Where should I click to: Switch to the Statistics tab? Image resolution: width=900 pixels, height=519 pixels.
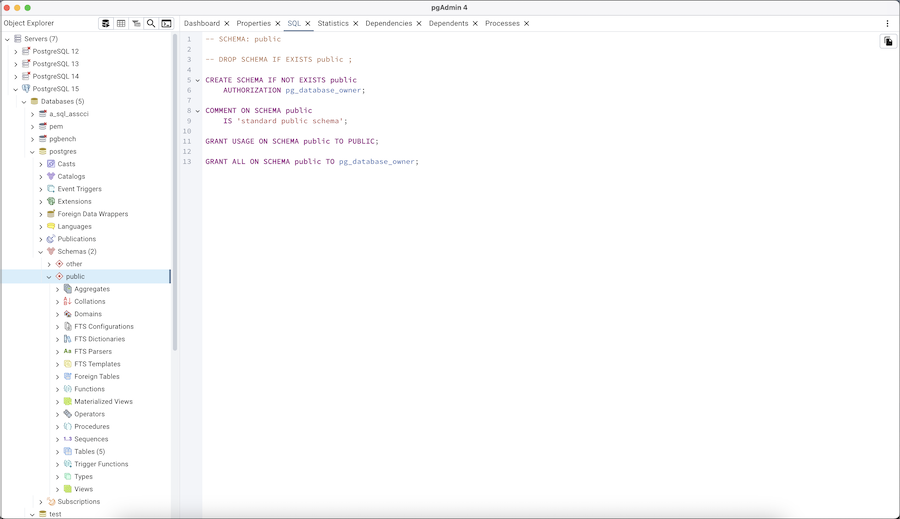tap(333, 24)
